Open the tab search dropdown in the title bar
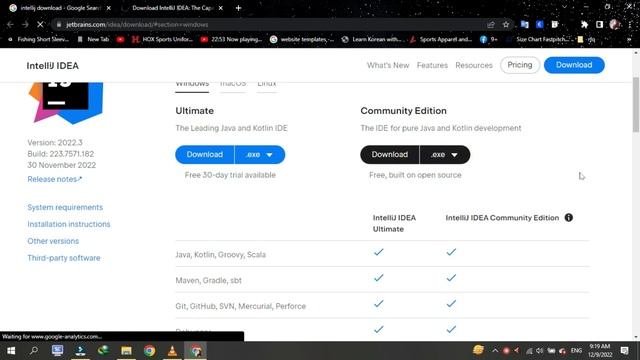This screenshot has height=360, width=640. point(564,7)
